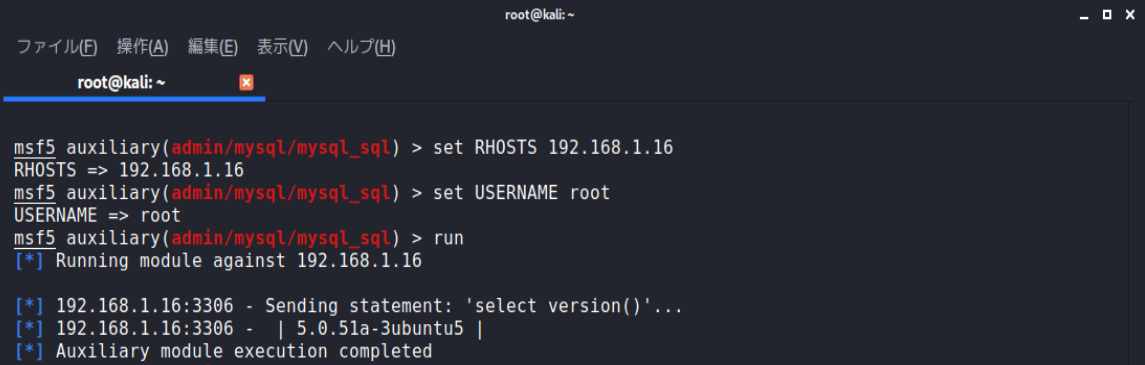Viewport: 1145px width, 365px height.
Task: Click the 'set RHOSTS 192.168.1.16' command text
Action: pos(553,148)
